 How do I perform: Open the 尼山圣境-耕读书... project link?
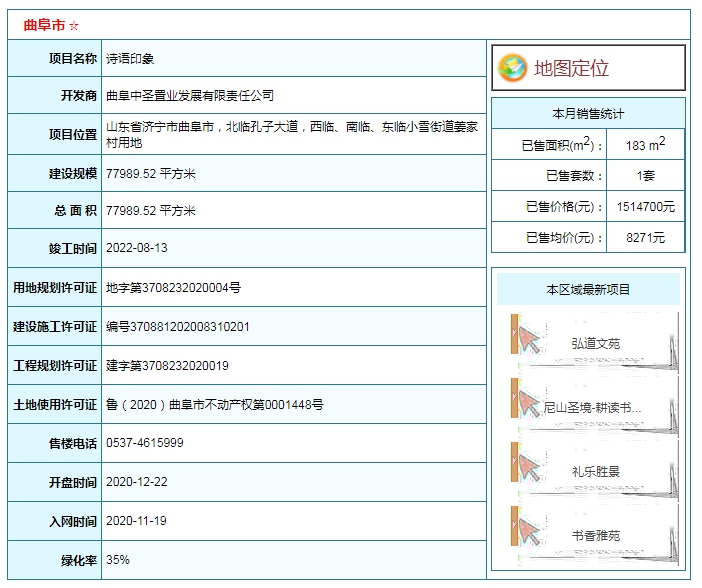pos(592,408)
